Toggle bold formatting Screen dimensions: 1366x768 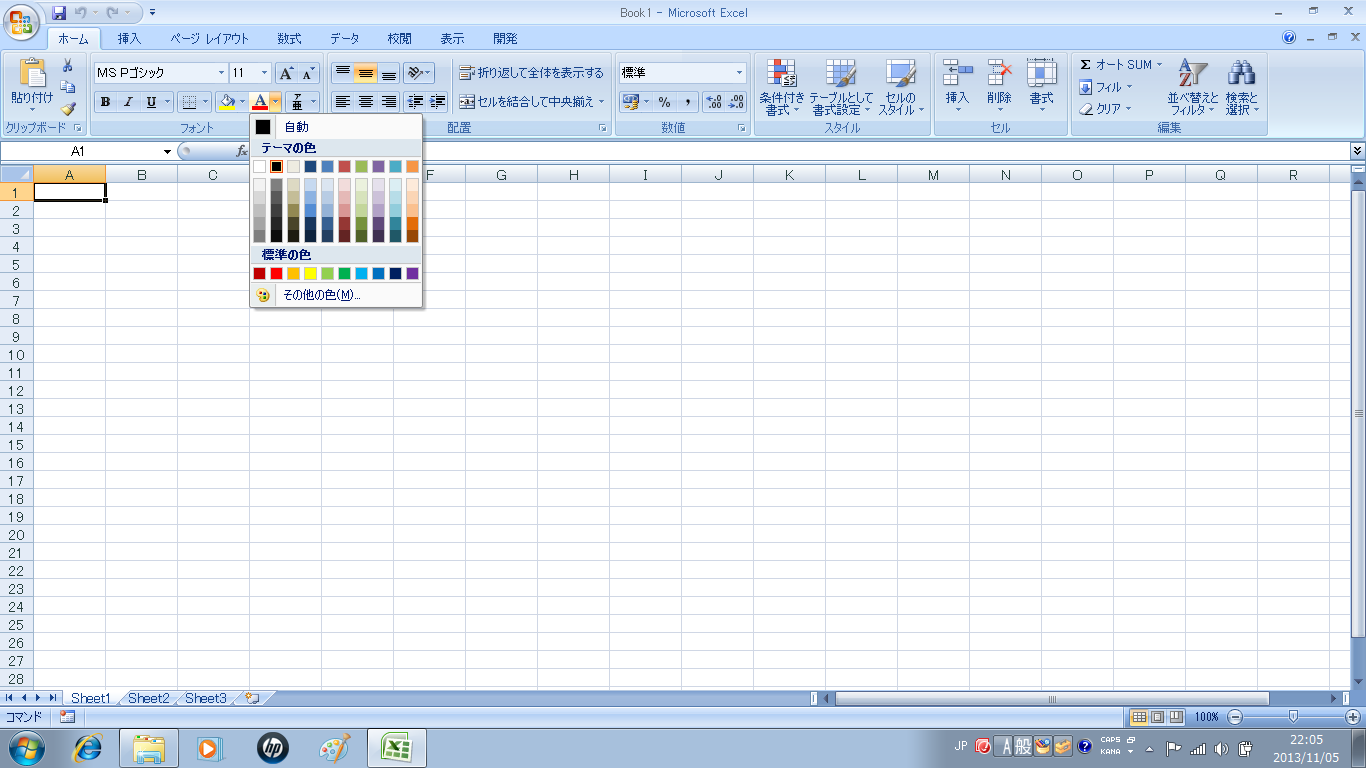tap(105, 102)
